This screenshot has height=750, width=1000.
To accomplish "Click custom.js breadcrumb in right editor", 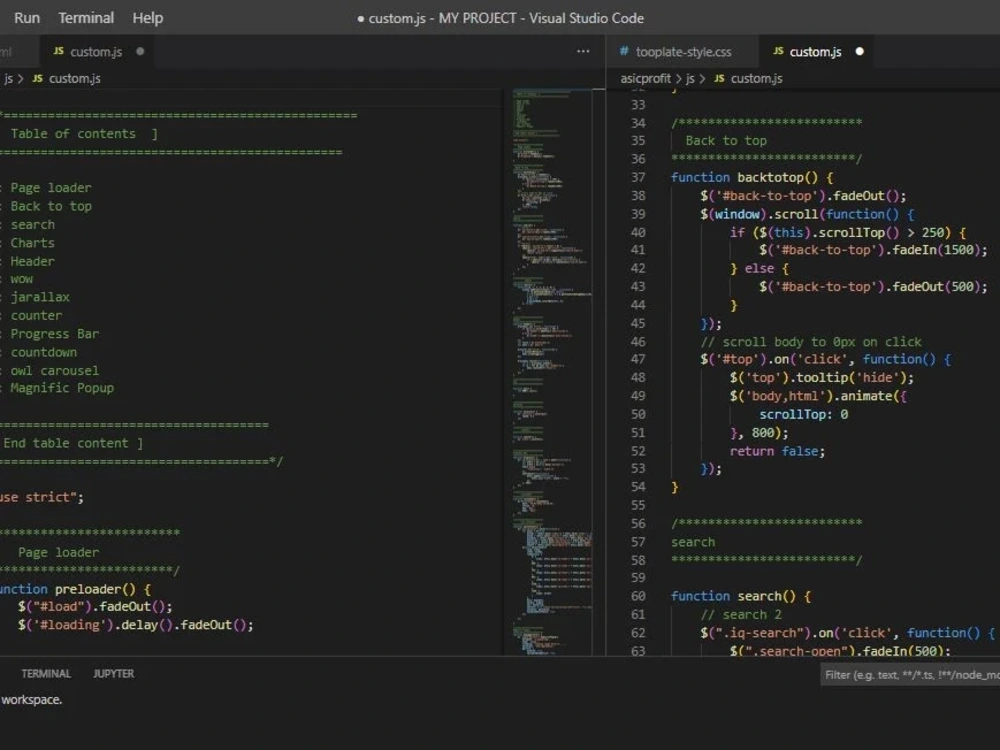I will [x=756, y=78].
